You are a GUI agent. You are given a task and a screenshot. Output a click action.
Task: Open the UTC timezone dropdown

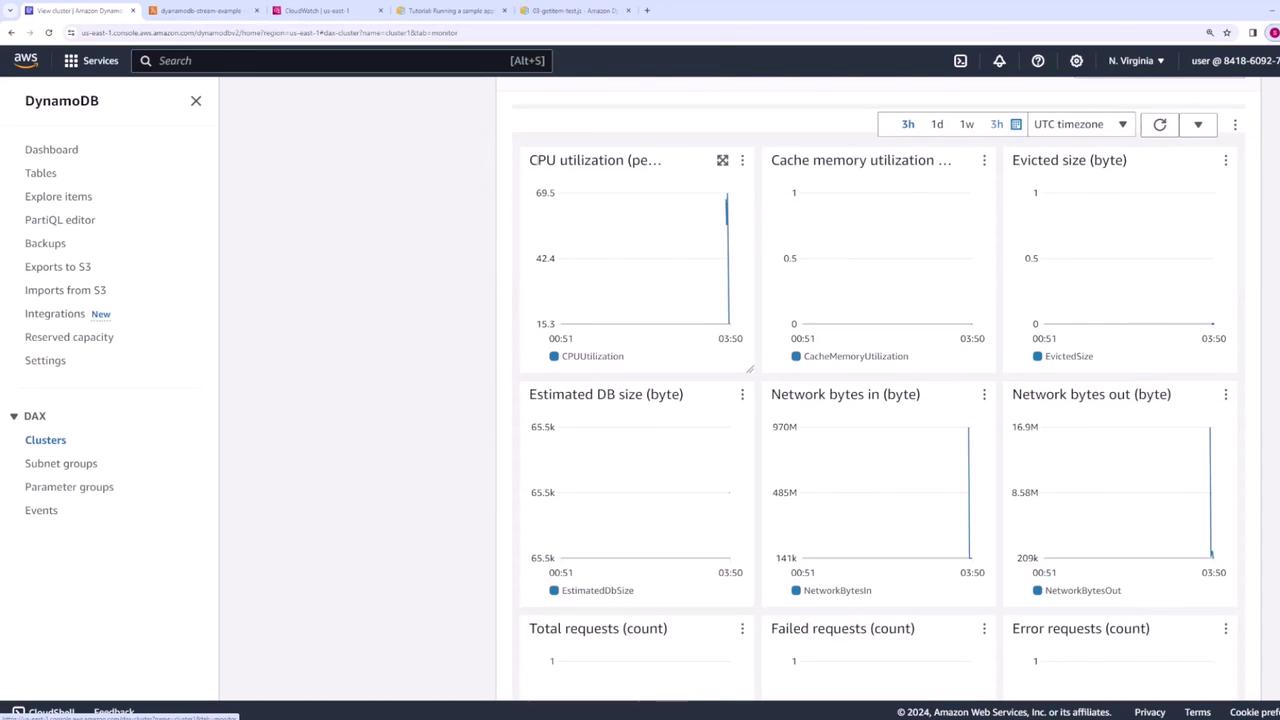point(1081,125)
